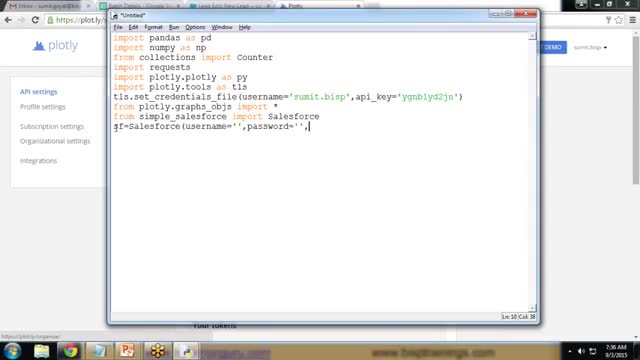Click the Plotly logo
The width and height of the screenshot is (640, 360).
point(55,45)
